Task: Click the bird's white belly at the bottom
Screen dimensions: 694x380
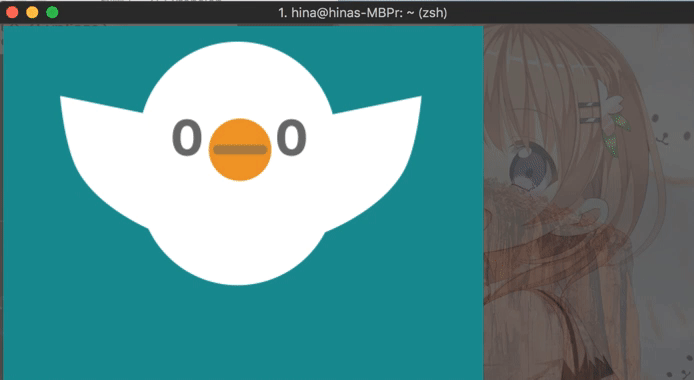Action: tap(238, 257)
